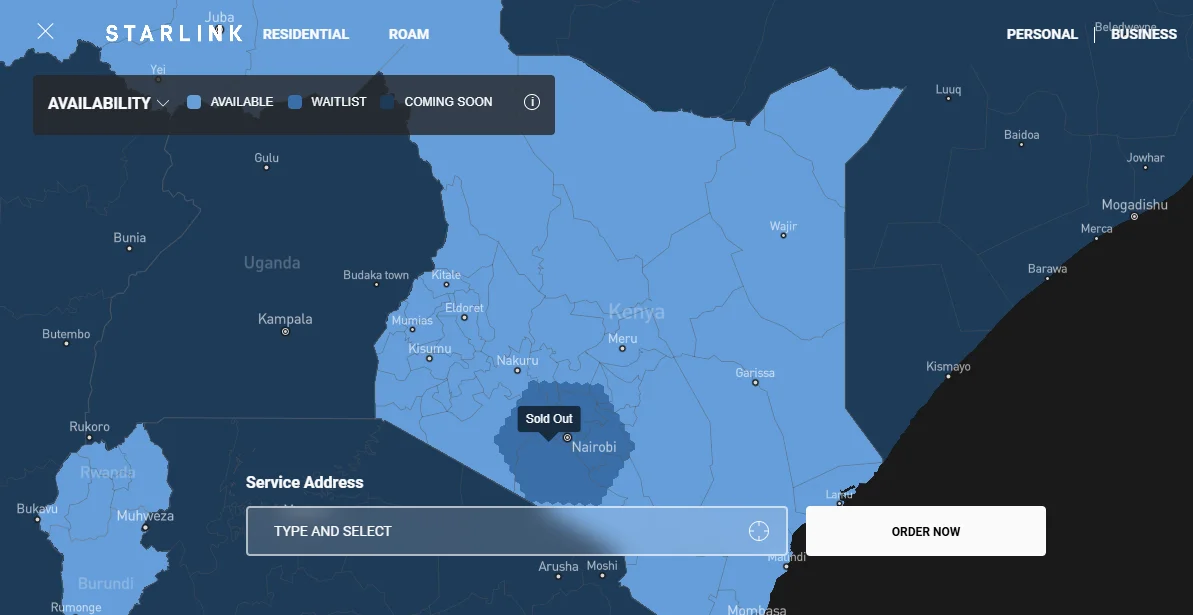Click the Wajir map dot

coord(783,236)
